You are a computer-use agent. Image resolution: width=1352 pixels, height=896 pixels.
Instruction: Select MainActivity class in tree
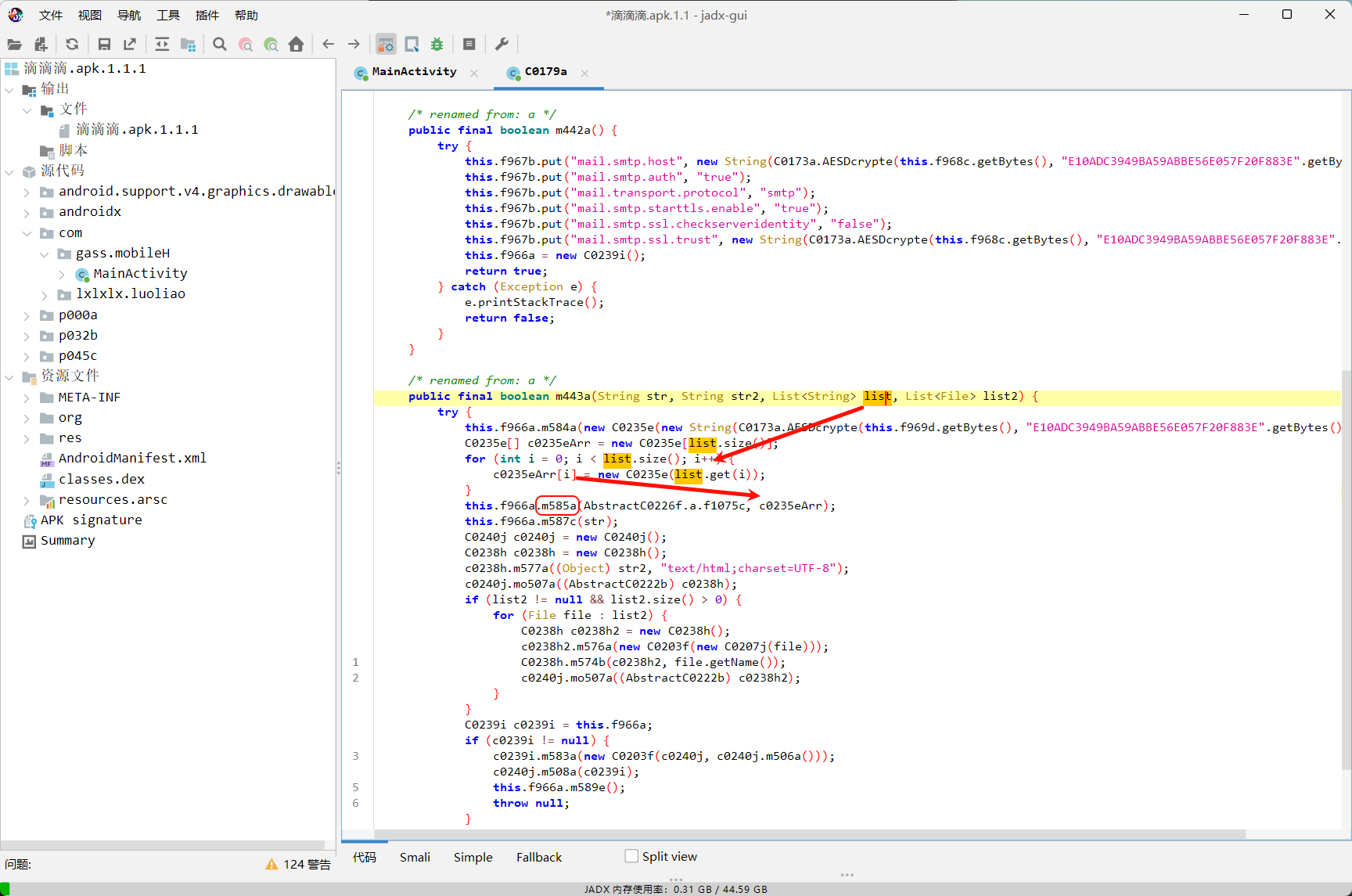(140, 274)
